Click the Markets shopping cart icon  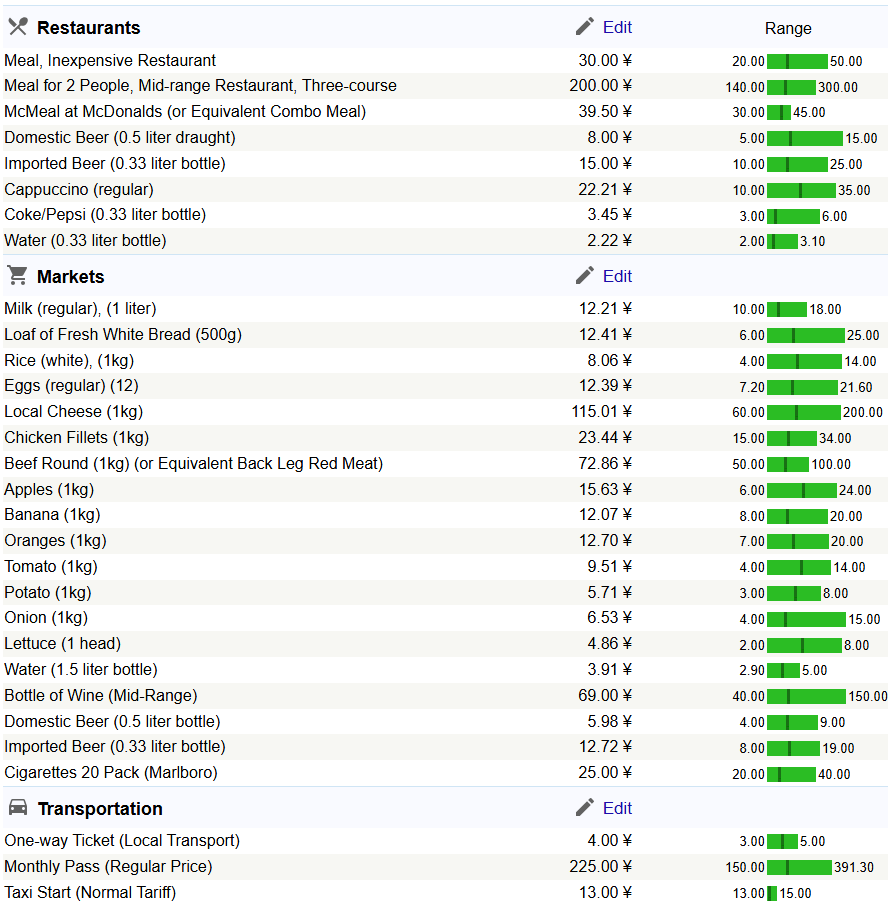[18, 276]
